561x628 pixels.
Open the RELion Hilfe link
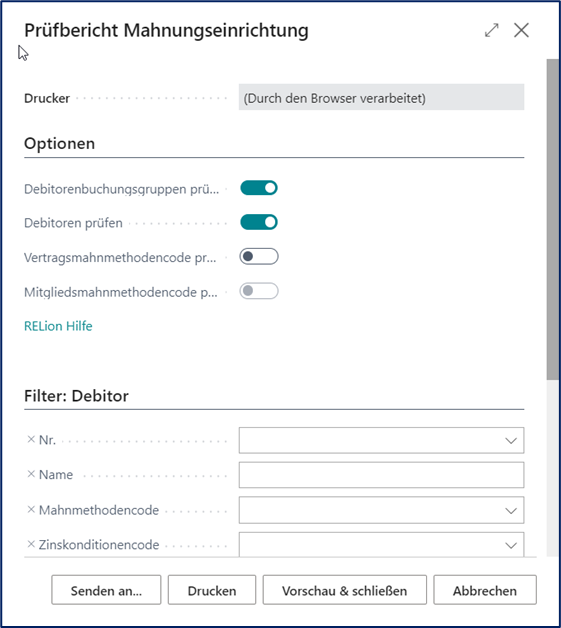58,326
